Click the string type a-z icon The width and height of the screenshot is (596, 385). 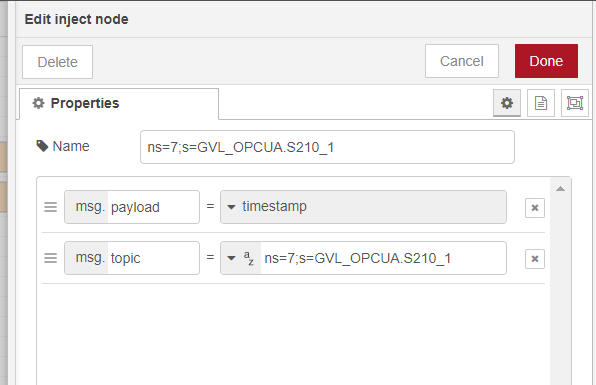pos(249,258)
